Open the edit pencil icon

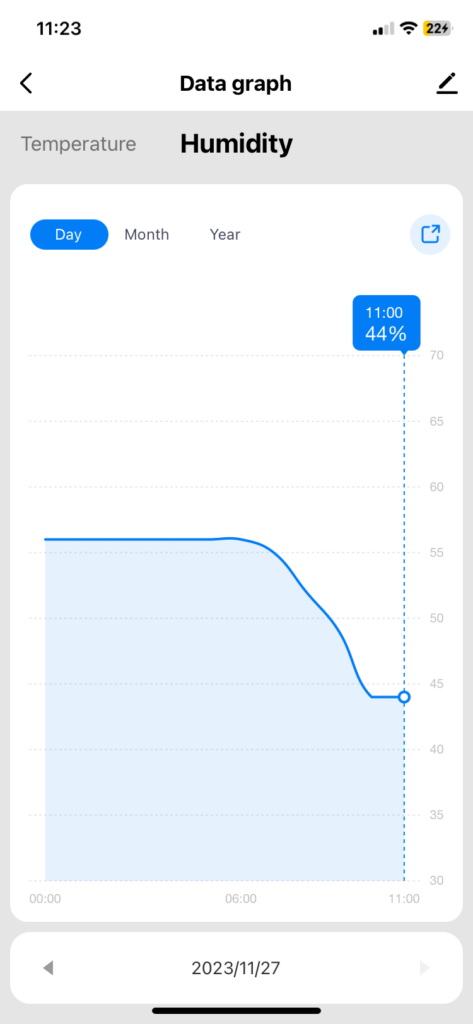(447, 84)
